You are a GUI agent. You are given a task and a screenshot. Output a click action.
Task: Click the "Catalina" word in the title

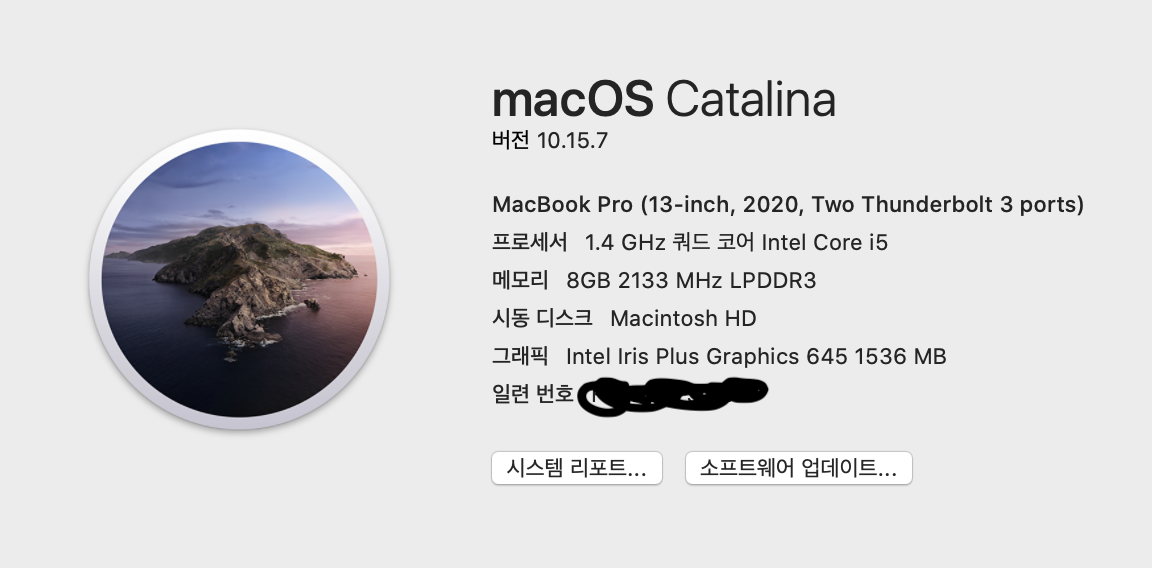tap(751, 99)
